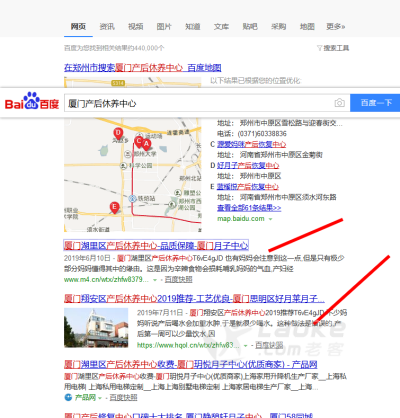Expand dropdown arrow beside 产品网

tap(99, 398)
